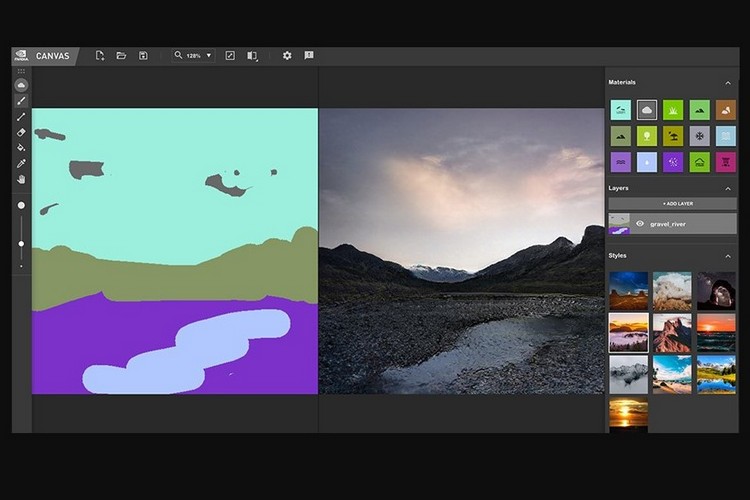The image size is (750, 500).
Task: Click the generated landscape output image
Action: coord(462,251)
